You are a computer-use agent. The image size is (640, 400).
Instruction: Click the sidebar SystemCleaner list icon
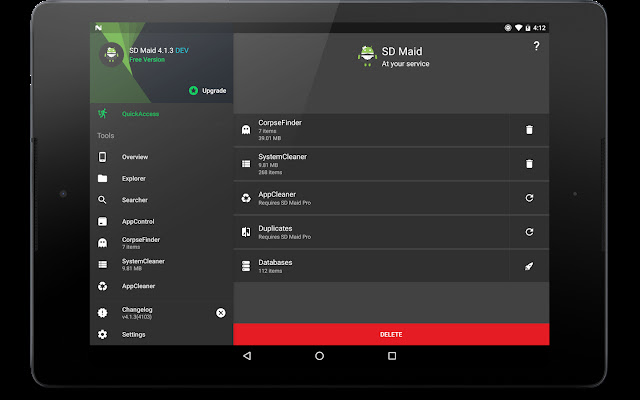pyautogui.click(x=102, y=264)
